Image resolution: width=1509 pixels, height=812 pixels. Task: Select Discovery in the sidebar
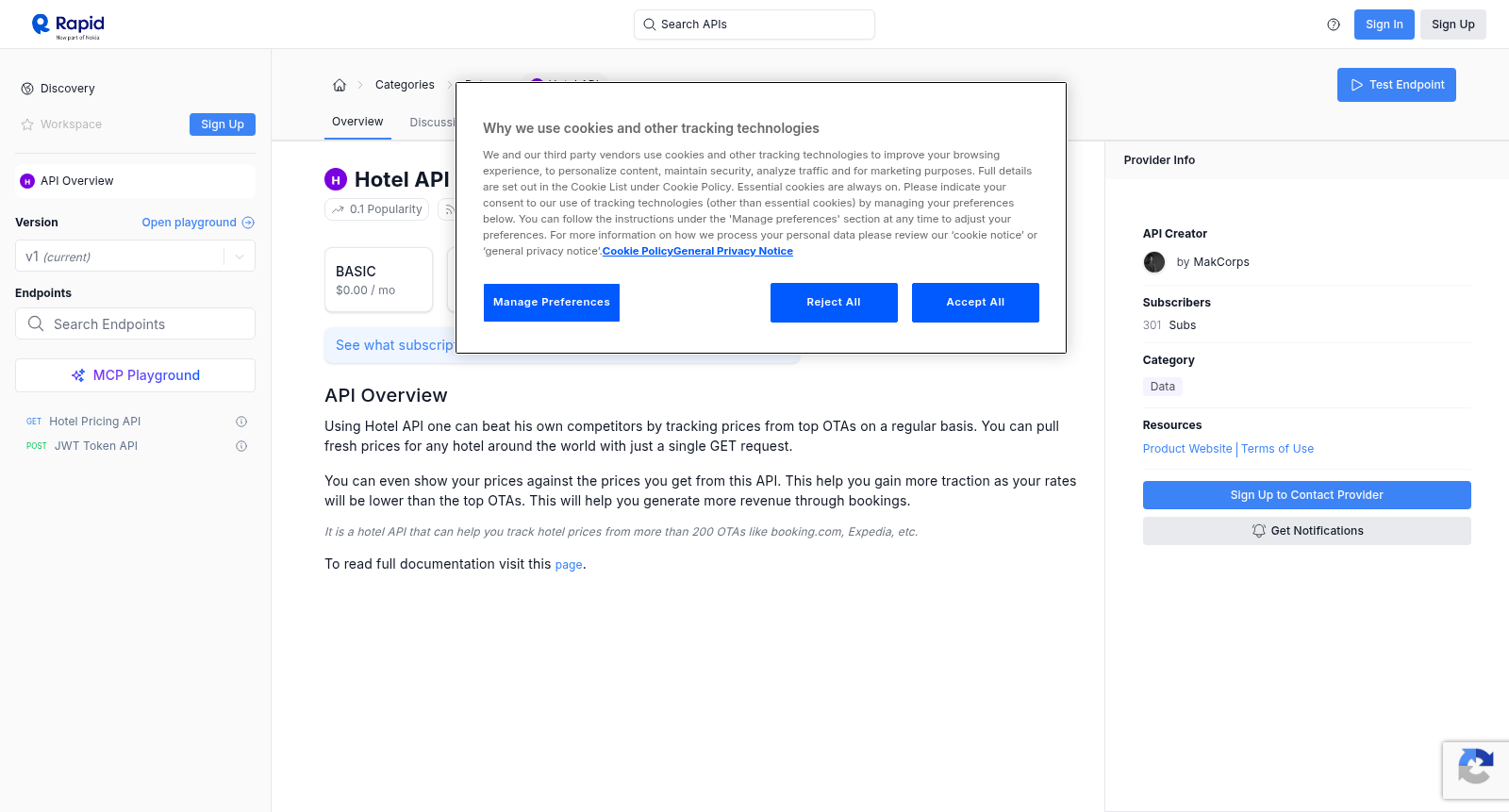tap(68, 89)
